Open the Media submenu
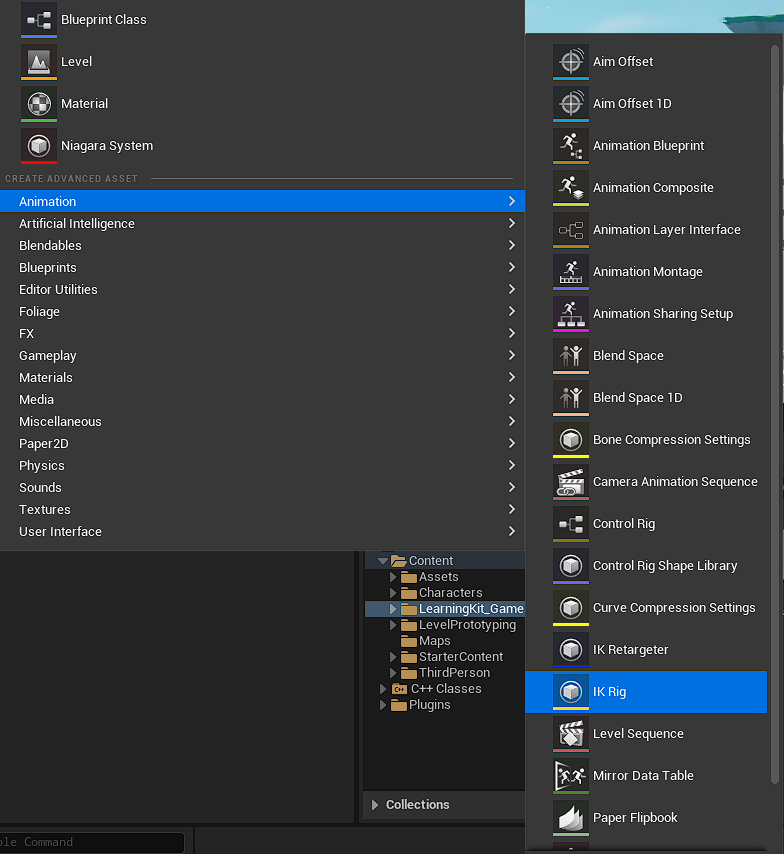 point(262,399)
